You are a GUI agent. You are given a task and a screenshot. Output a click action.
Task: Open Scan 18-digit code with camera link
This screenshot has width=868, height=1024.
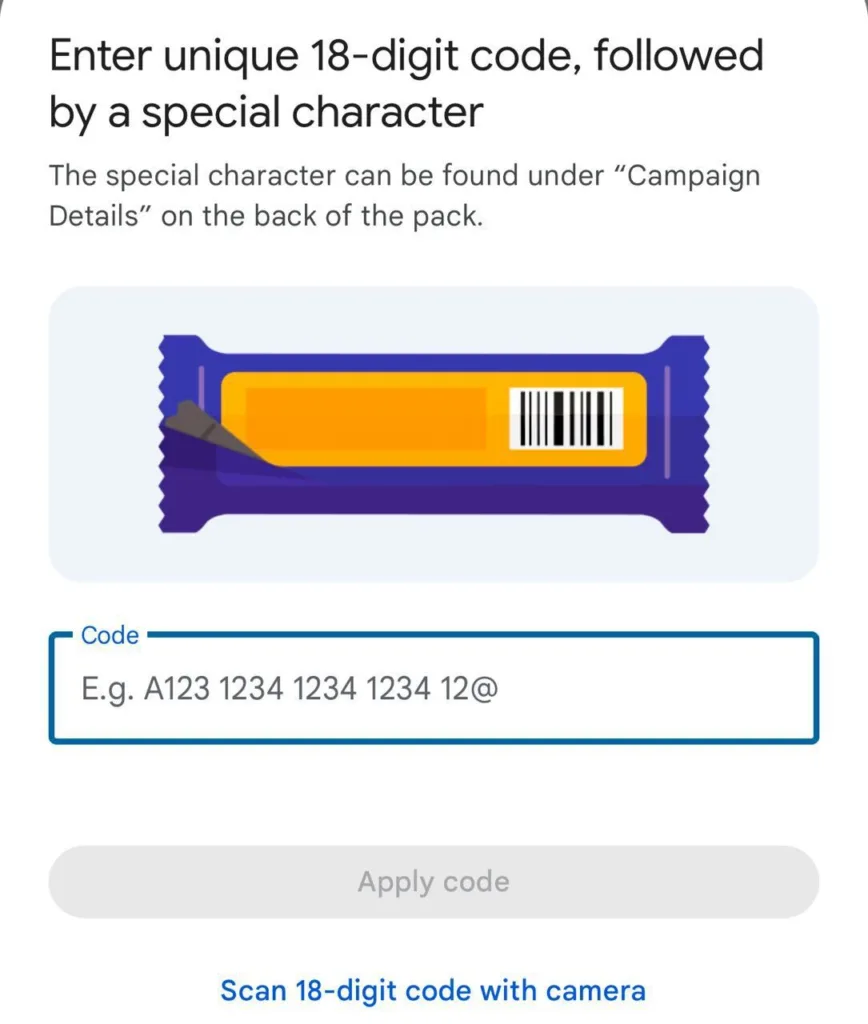point(433,991)
